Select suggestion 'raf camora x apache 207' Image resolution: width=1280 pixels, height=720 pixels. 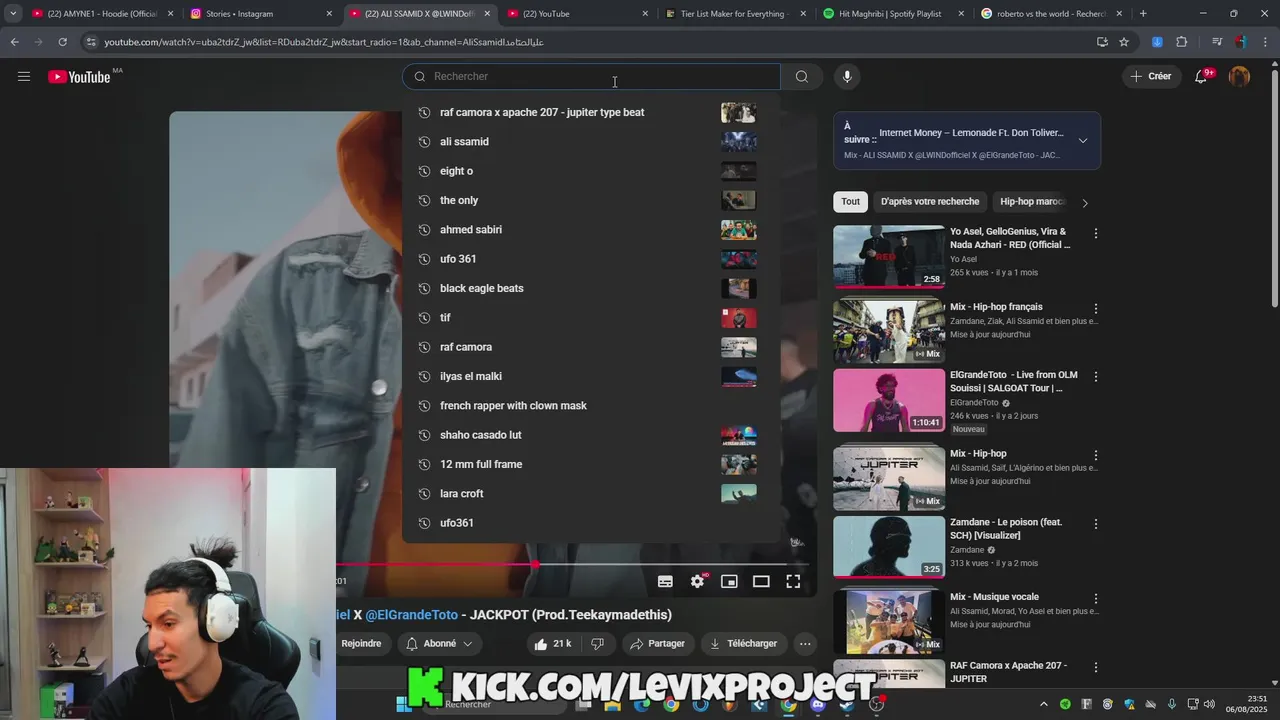click(591, 112)
